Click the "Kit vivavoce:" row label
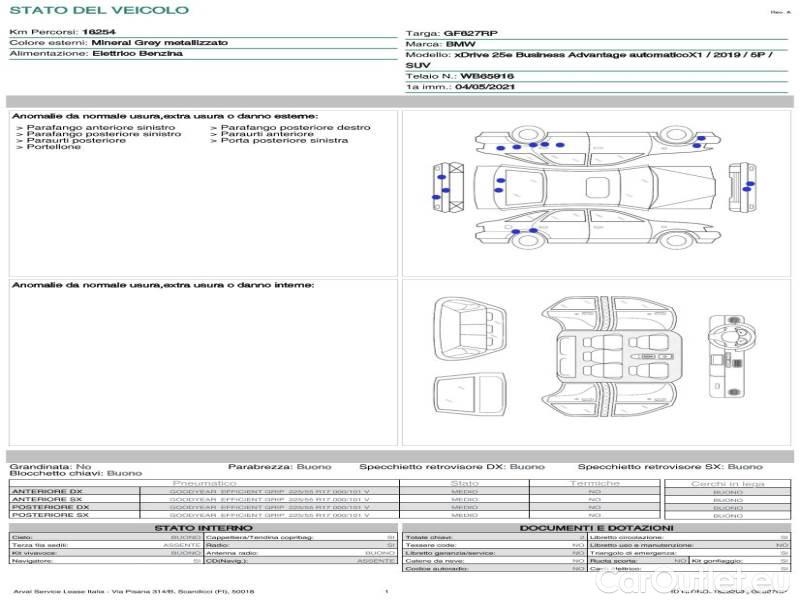Image resolution: width=800 pixels, height=600 pixels. point(34,553)
